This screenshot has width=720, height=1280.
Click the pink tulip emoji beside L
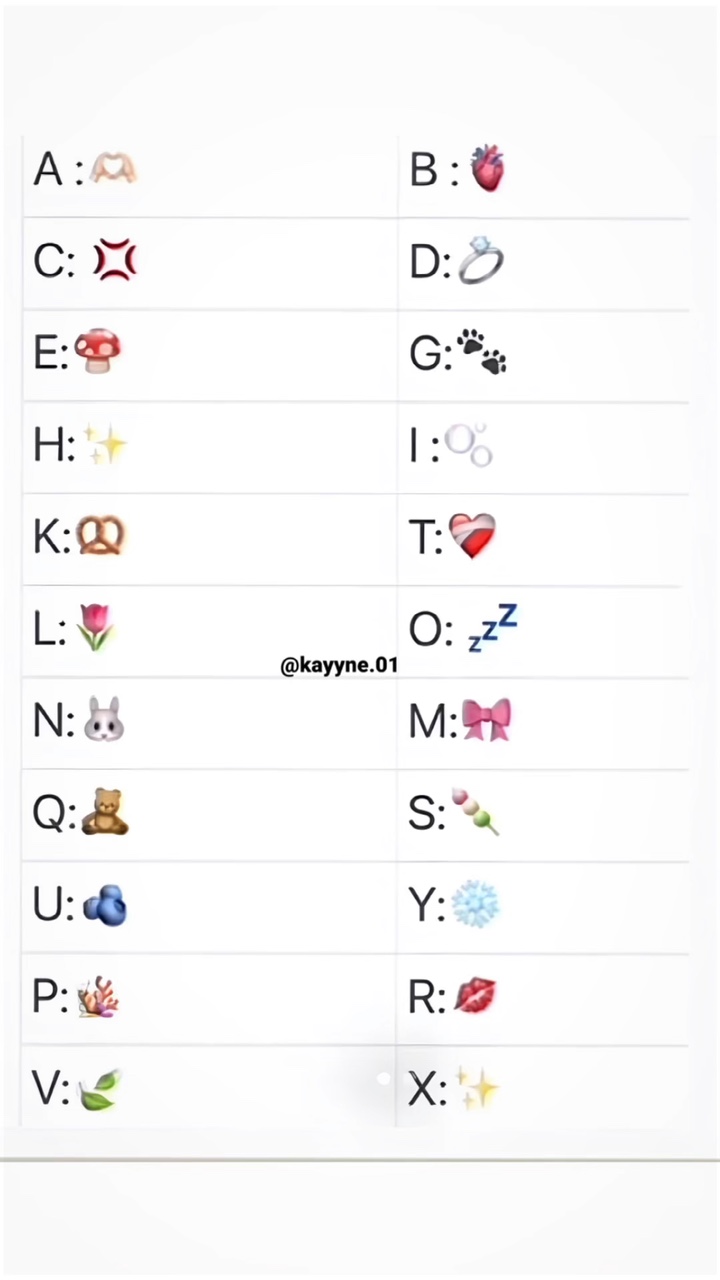95,628
